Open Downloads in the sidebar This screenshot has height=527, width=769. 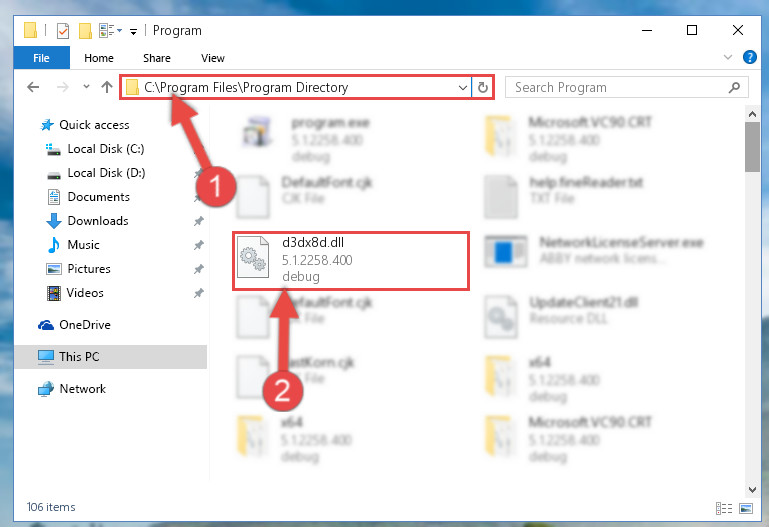(x=87, y=221)
